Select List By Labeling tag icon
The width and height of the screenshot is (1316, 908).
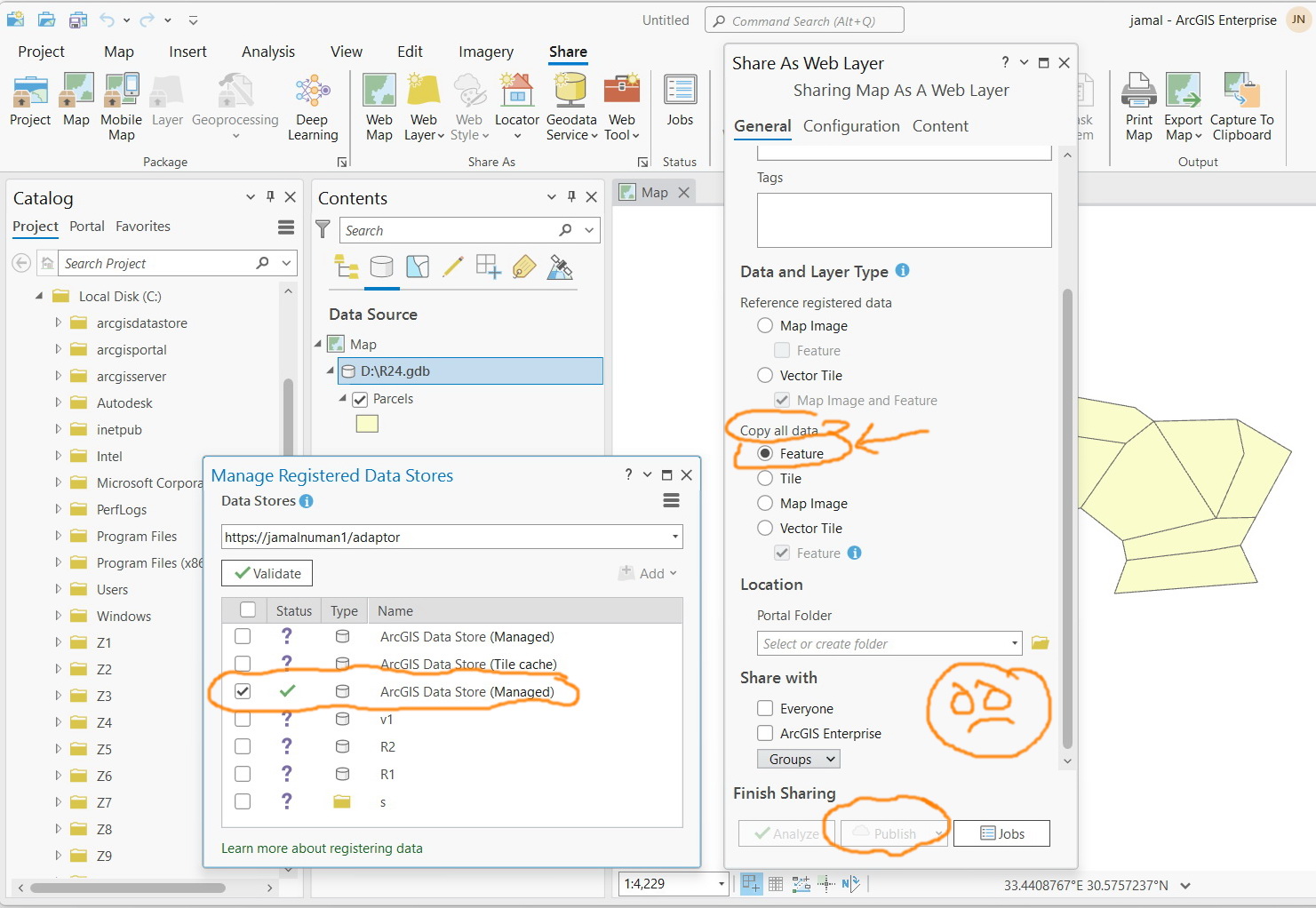(524, 267)
